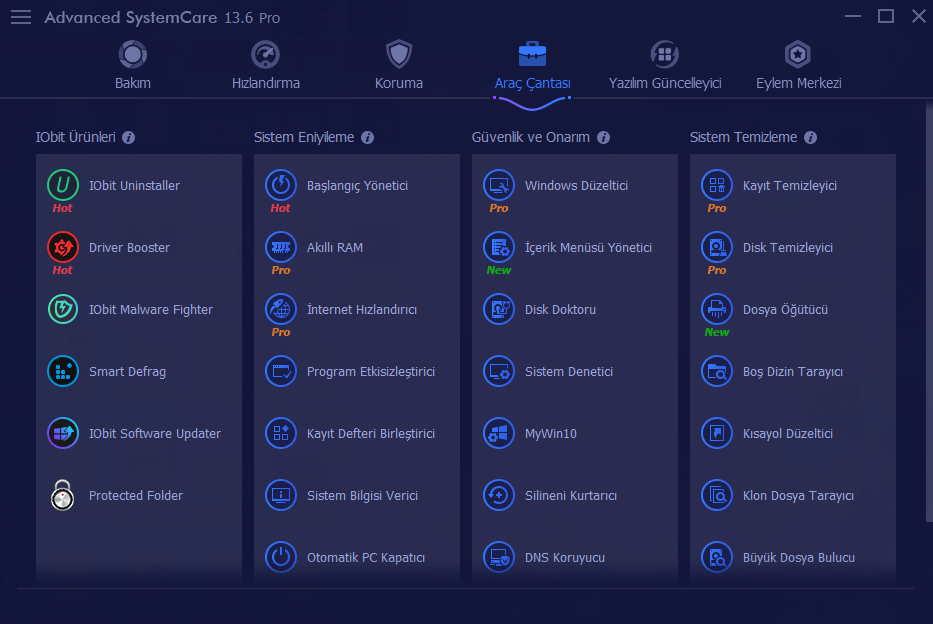Click the Disk Doktoru label
The width and height of the screenshot is (933, 624).
tap(560, 309)
